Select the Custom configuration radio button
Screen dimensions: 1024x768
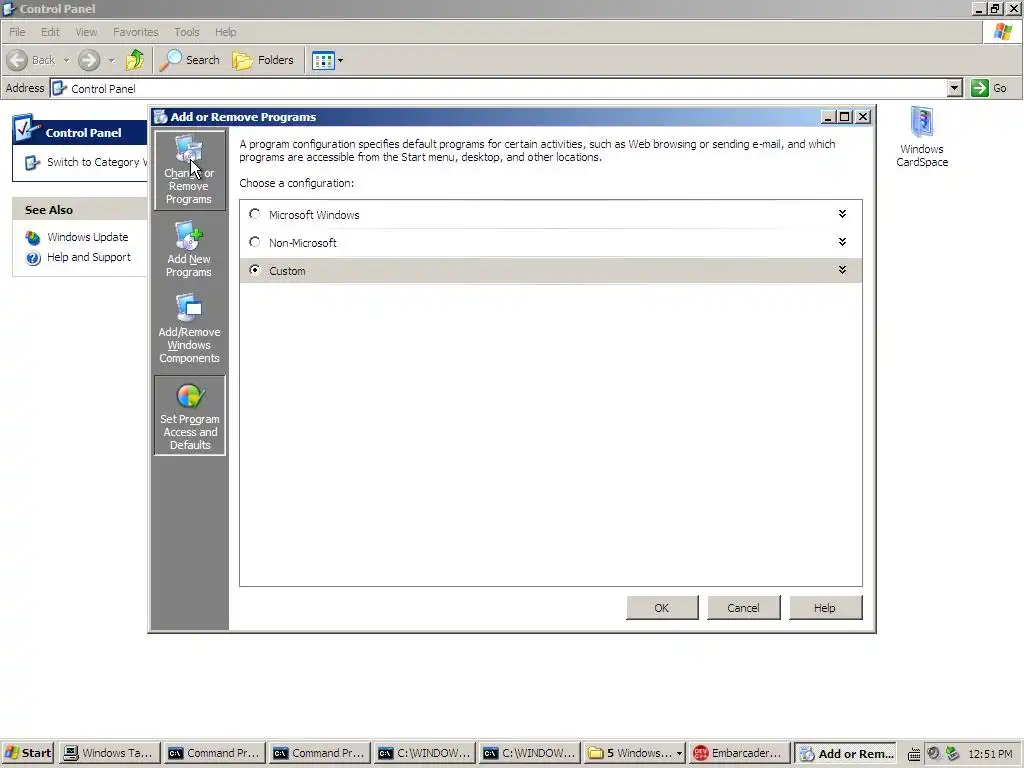click(255, 270)
